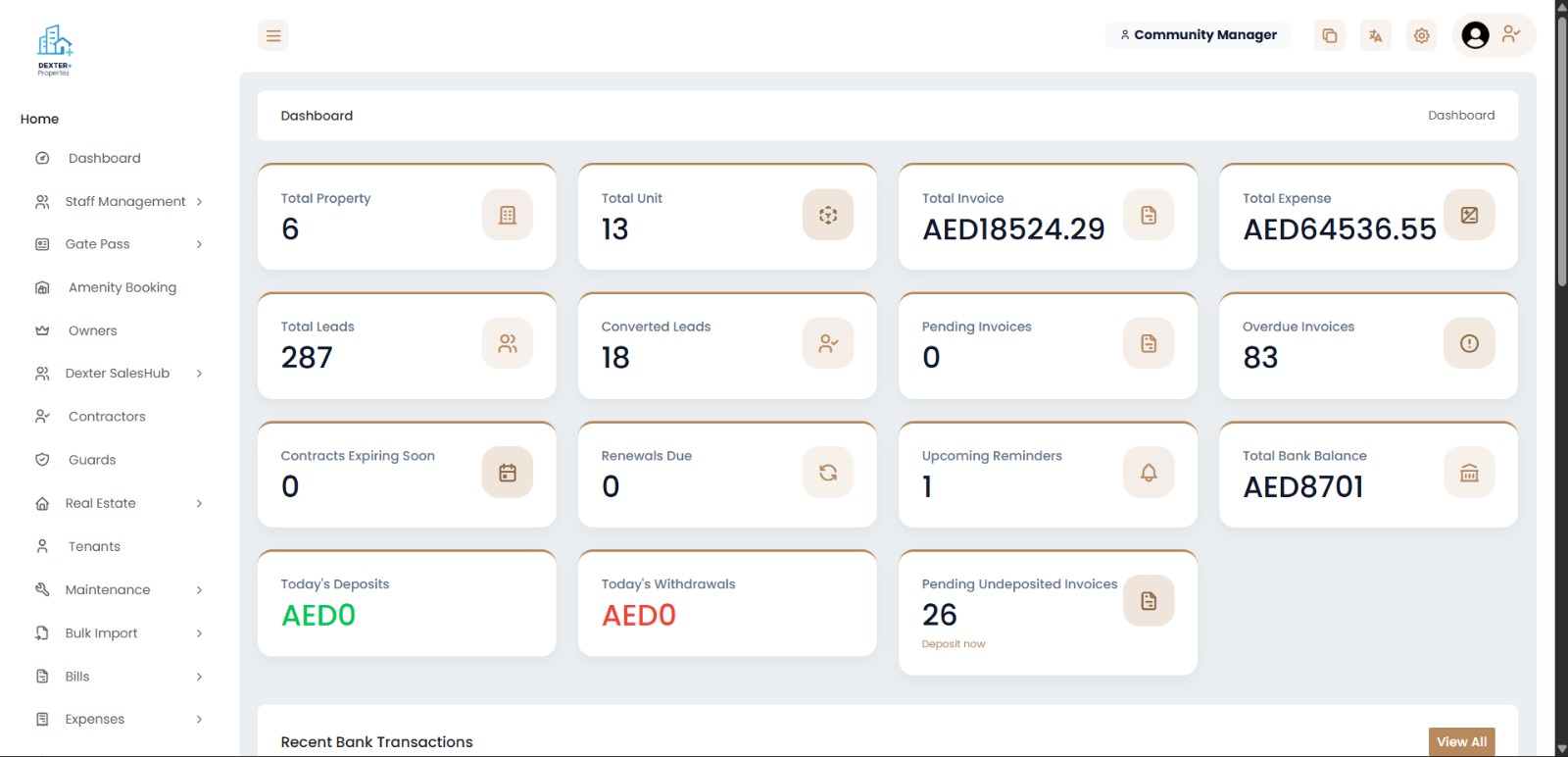Open the language translation icon
Viewport: 1568px width, 757px height.
point(1375,35)
